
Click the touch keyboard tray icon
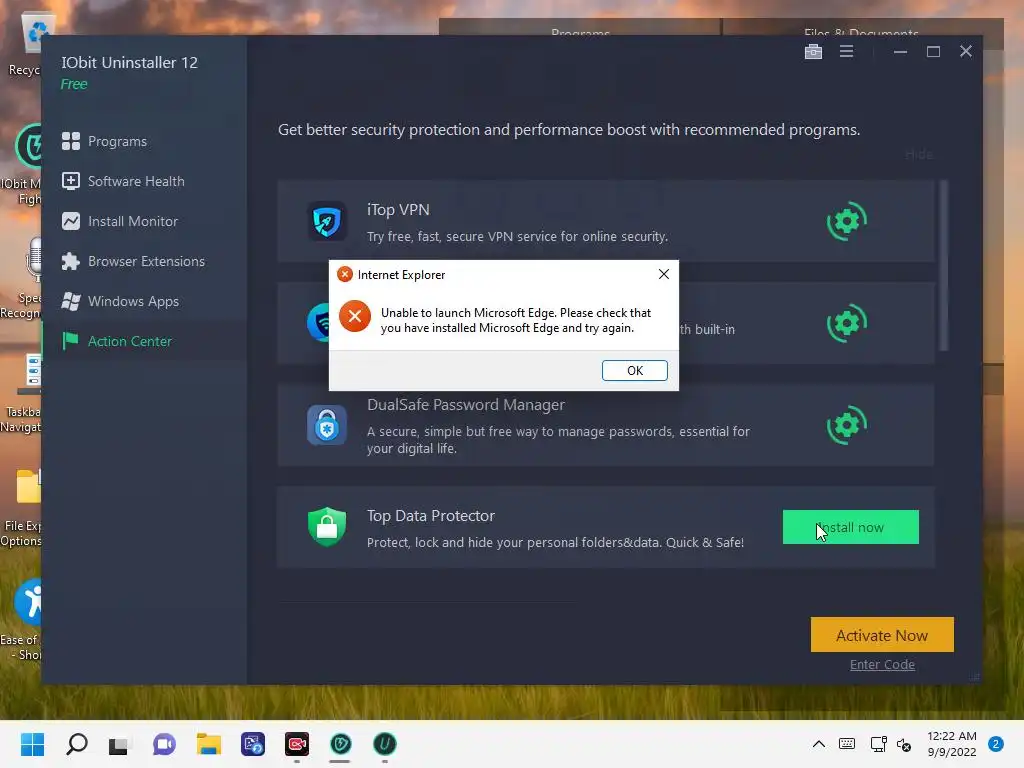(846, 744)
